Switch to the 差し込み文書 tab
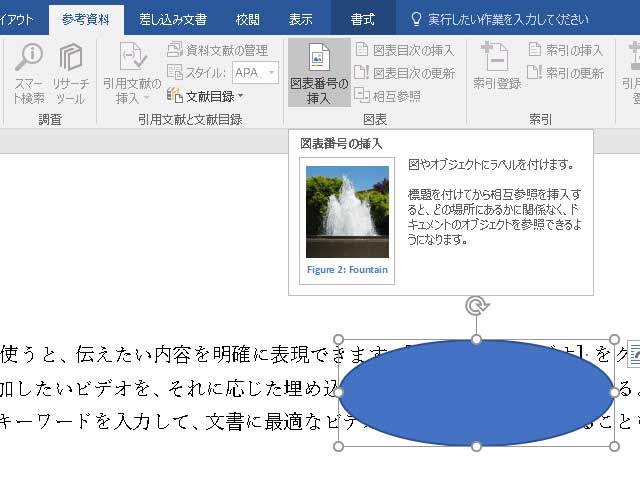Viewport: 640px width, 495px height. click(x=173, y=19)
